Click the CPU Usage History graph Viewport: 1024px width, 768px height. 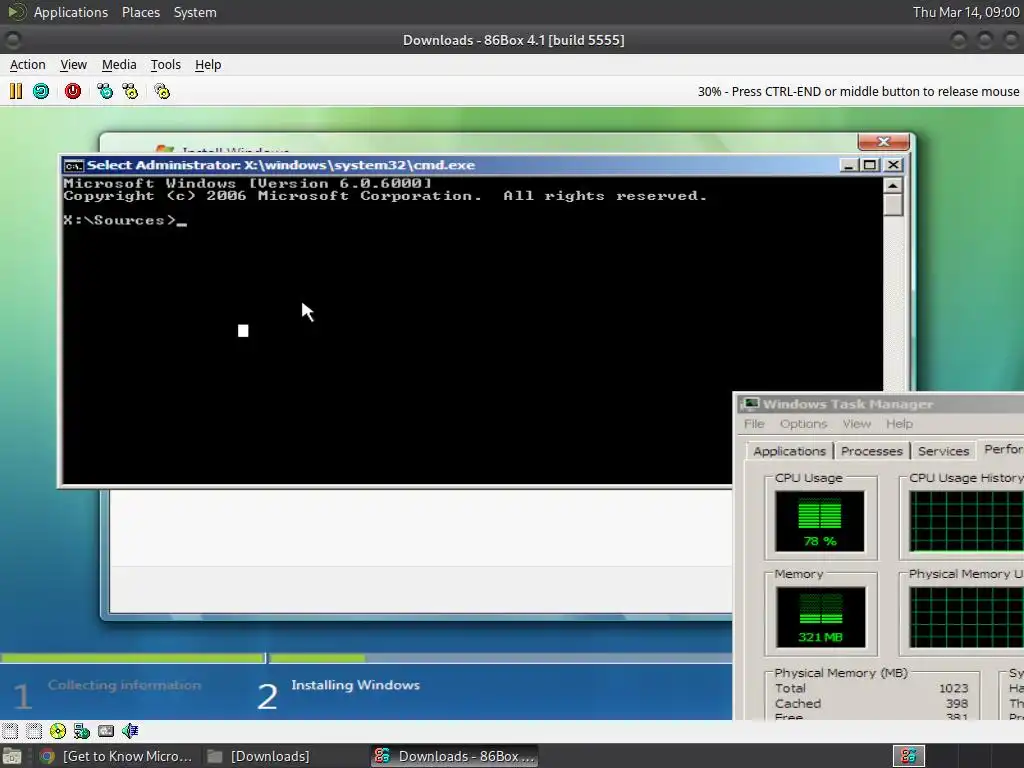[967, 521]
